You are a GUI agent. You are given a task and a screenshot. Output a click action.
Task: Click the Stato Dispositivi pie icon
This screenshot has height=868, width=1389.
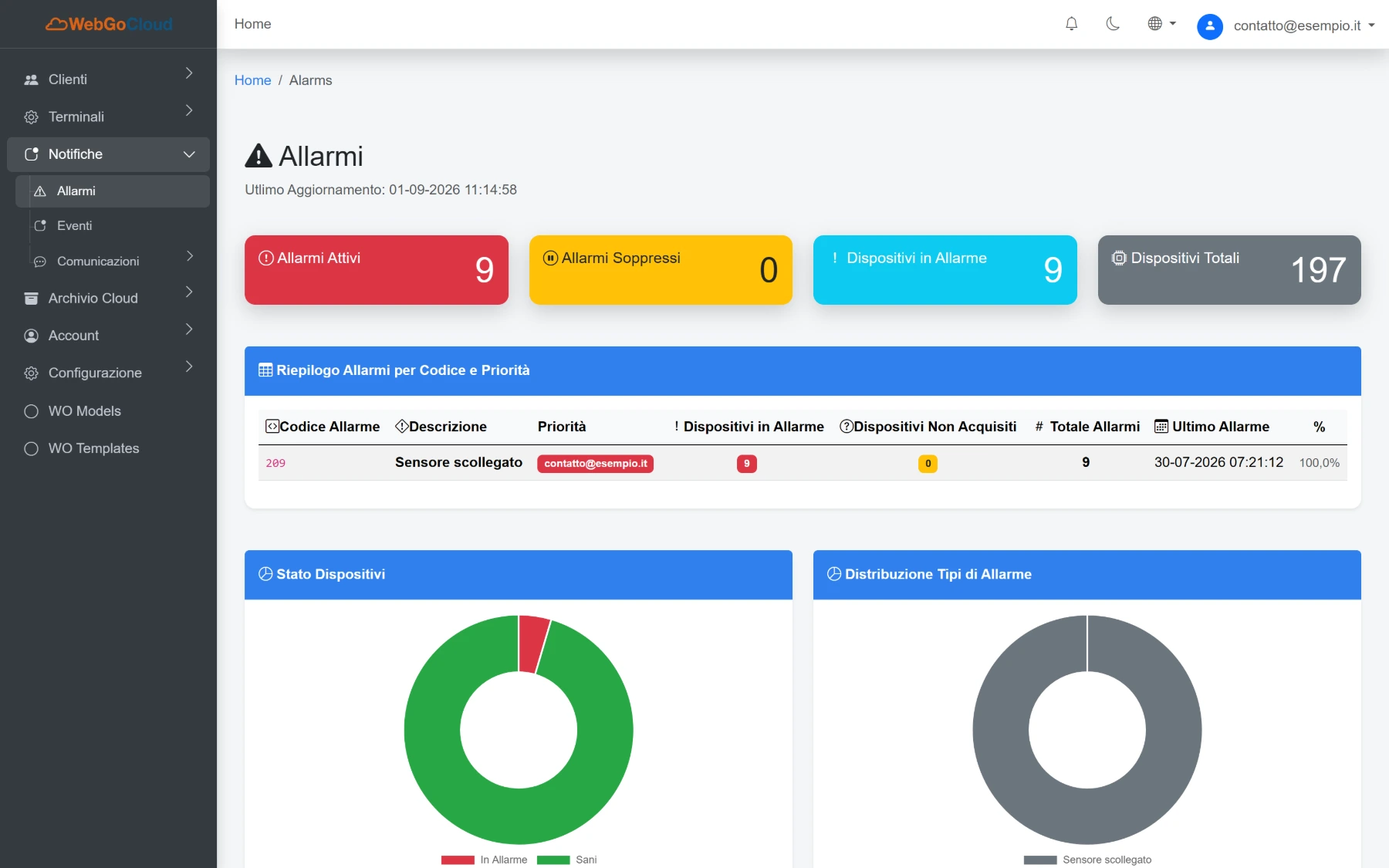coord(265,574)
